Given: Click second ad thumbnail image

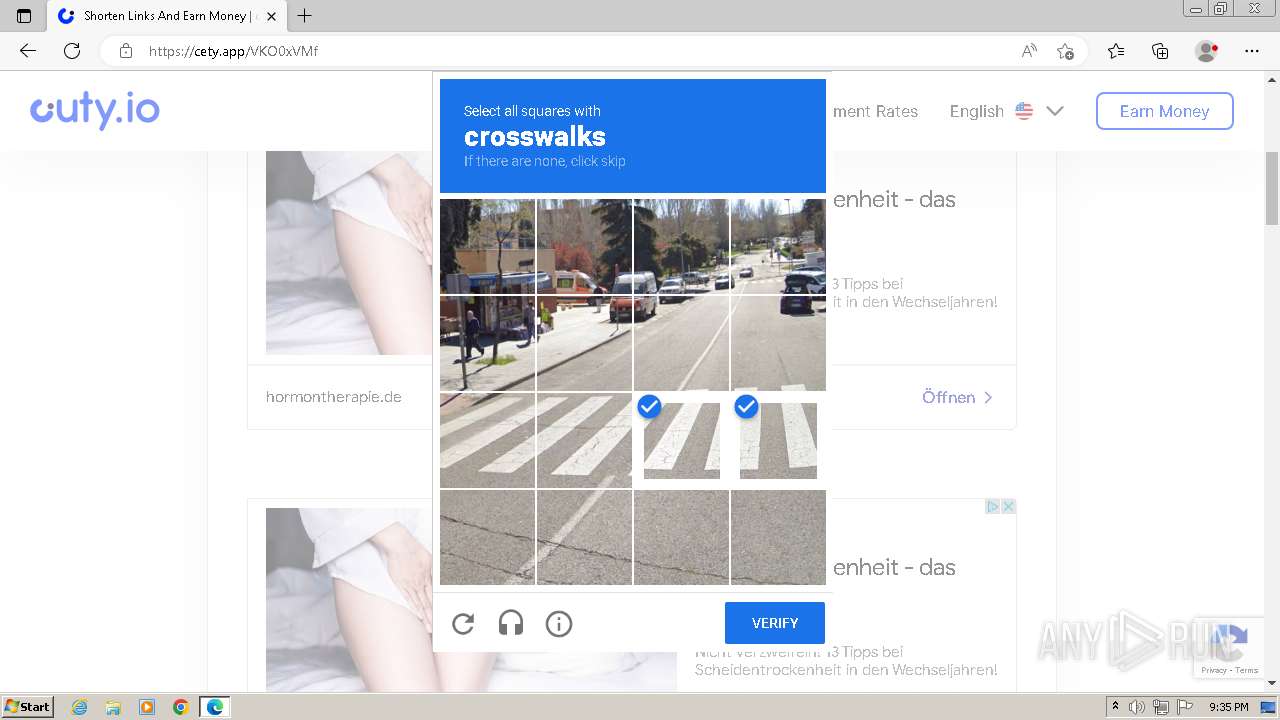Looking at the screenshot, I should pos(349,599).
